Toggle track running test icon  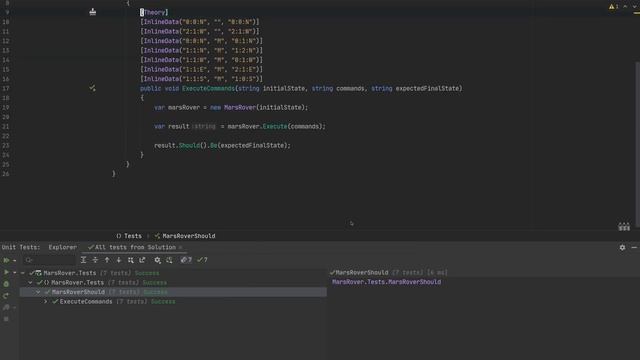[x=169, y=260]
